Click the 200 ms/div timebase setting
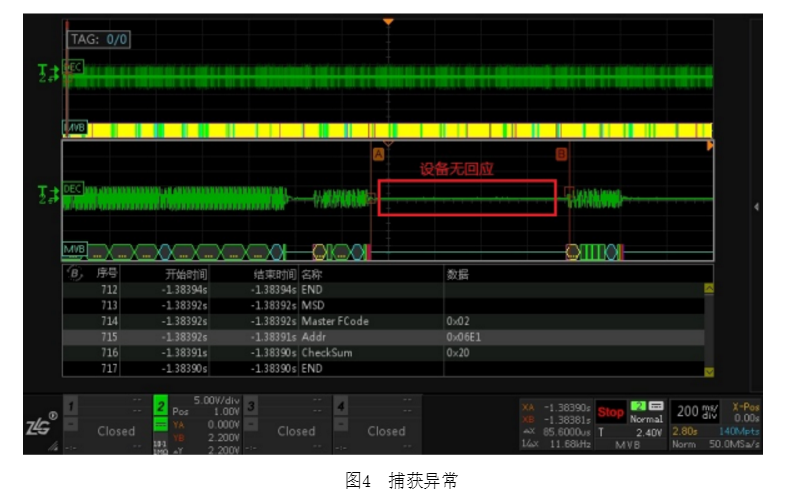This screenshot has width=805, height=498. 697,411
